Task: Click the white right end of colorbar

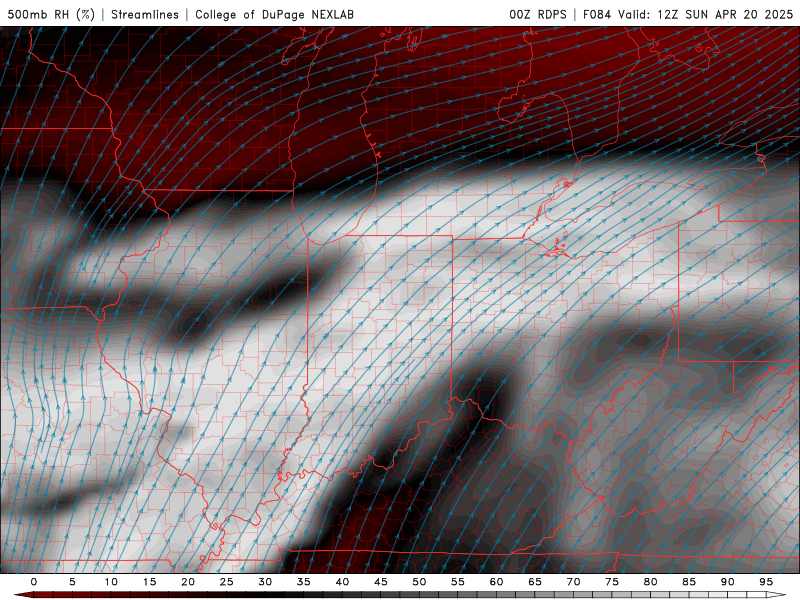Action: pos(777,595)
